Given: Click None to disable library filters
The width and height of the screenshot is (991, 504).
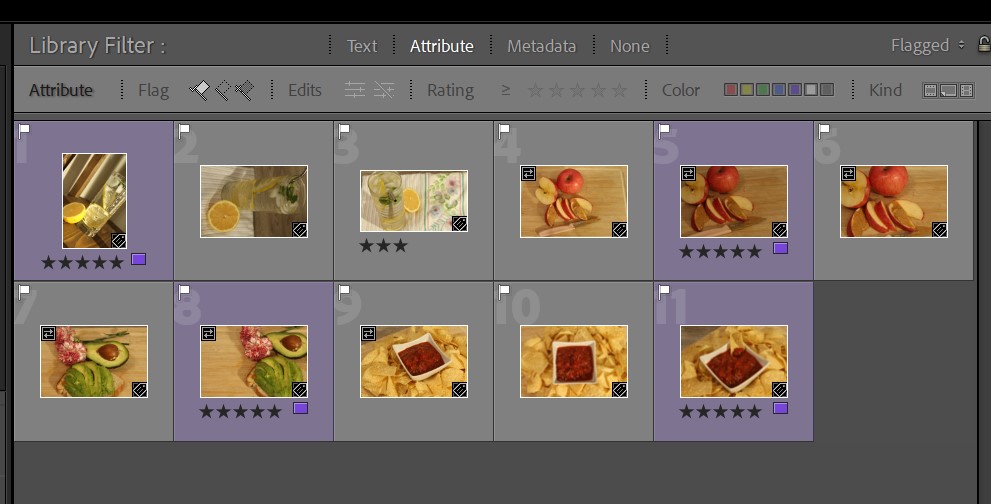Looking at the screenshot, I should coord(629,46).
